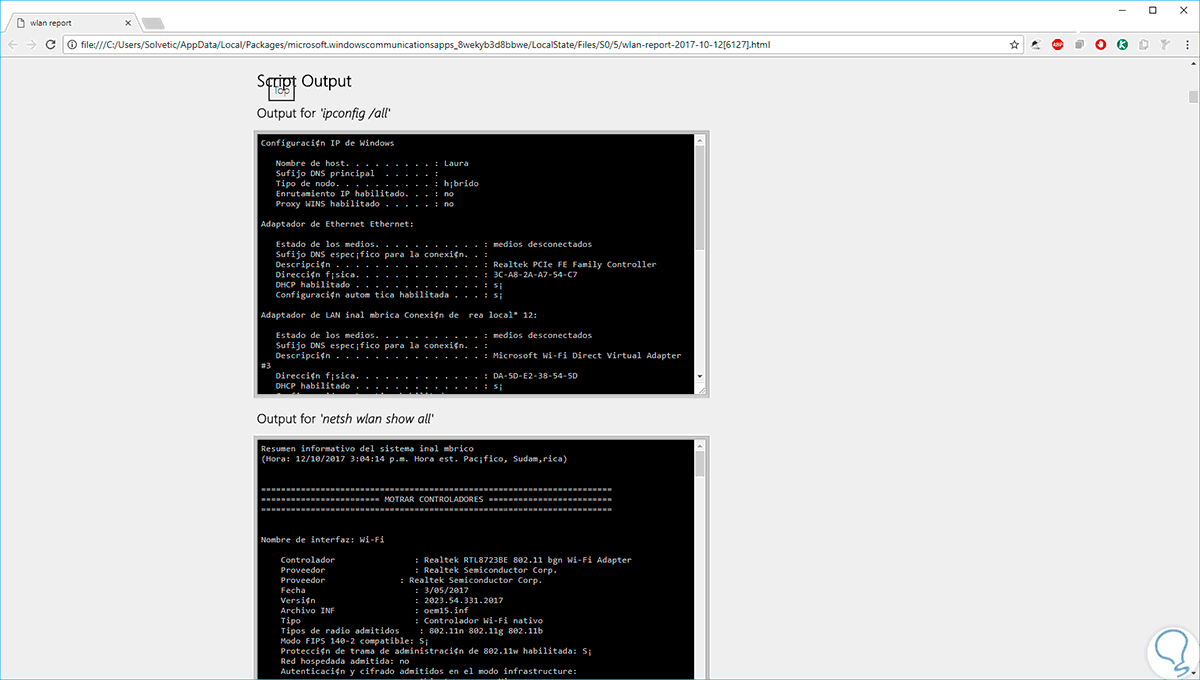Click the netsh output scroll-up arrow
This screenshot has height=680, width=1200.
(700, 445)
